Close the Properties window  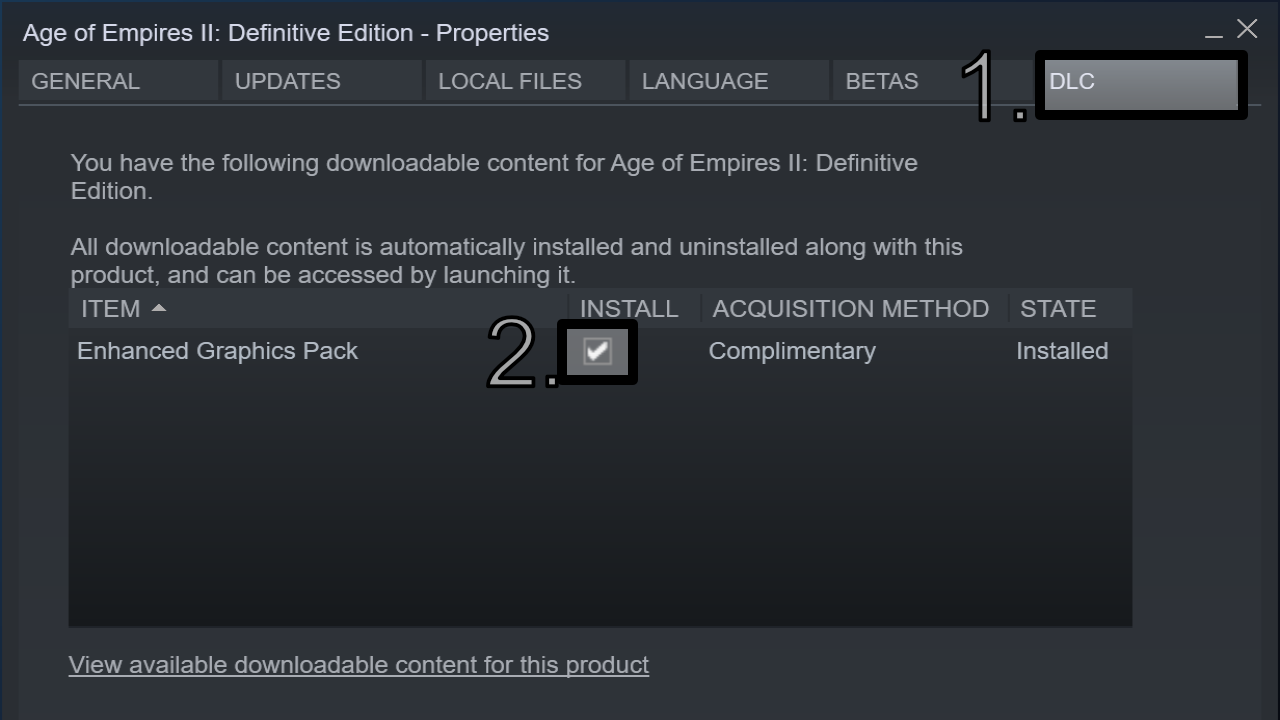[x=1247, y=29]
